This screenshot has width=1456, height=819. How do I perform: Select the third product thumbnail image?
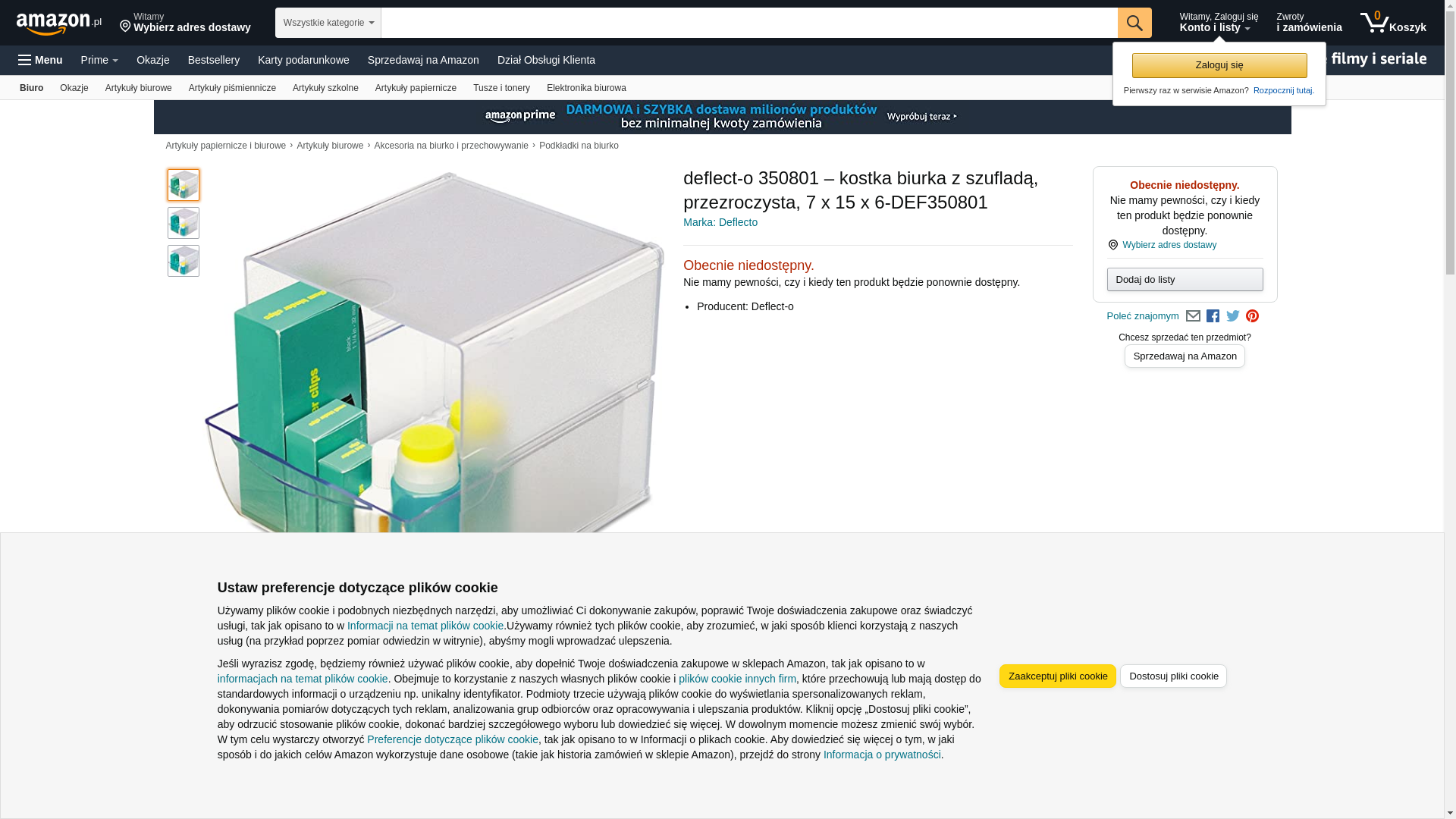184,261
